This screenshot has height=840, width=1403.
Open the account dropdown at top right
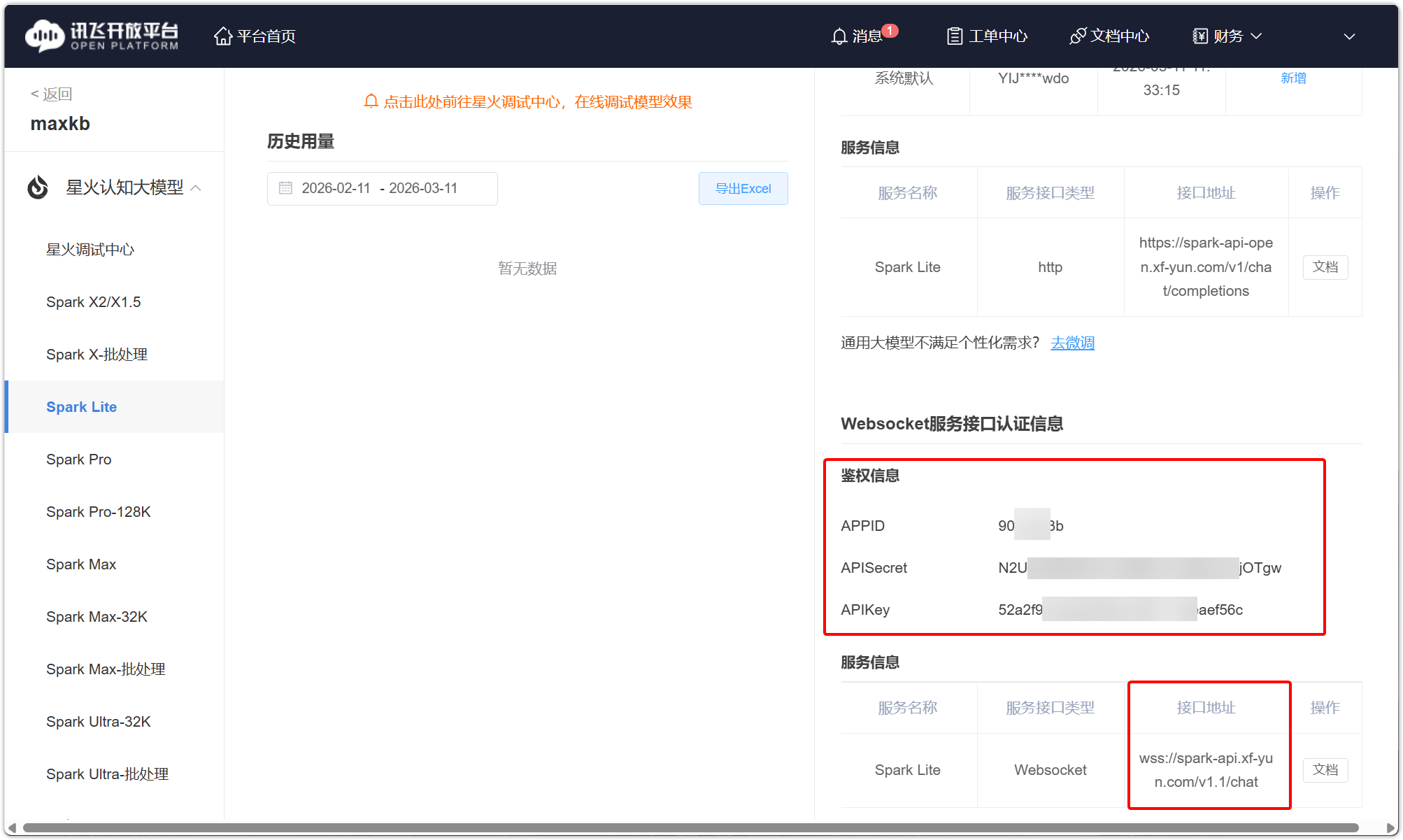[x=1349, y=36]
